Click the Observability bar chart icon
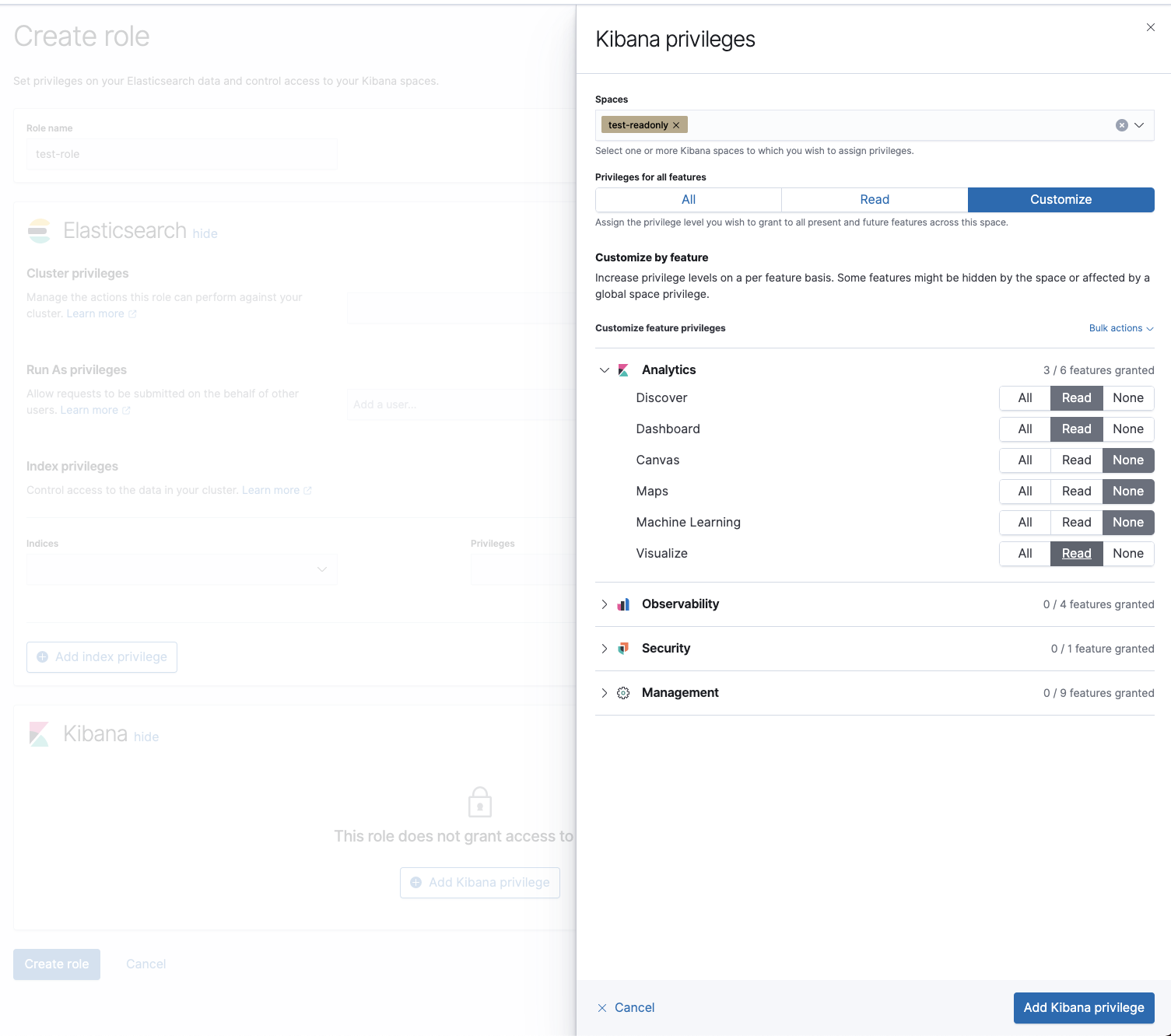Viewport: 1171px width, 1036px height. coord(623,604)
